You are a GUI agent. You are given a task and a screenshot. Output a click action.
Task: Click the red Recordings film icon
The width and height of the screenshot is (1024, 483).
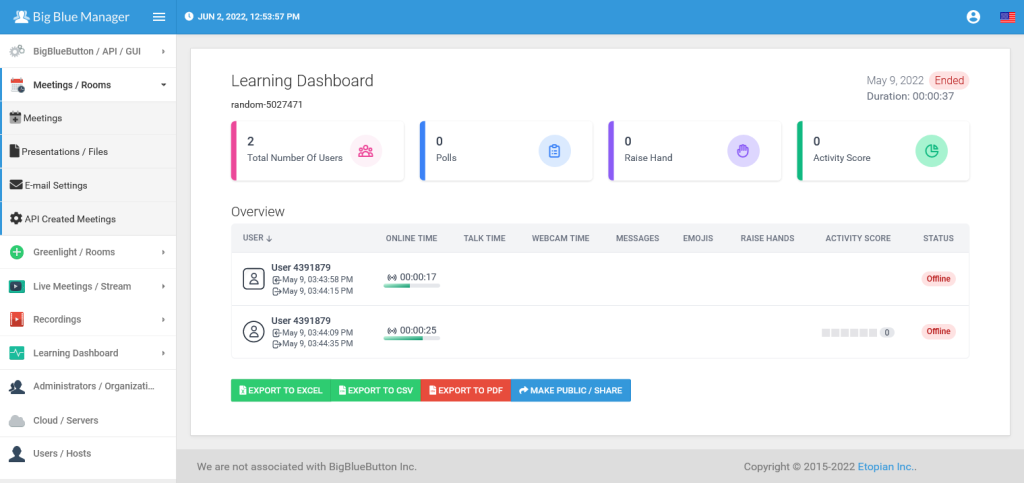pos(17,319)
